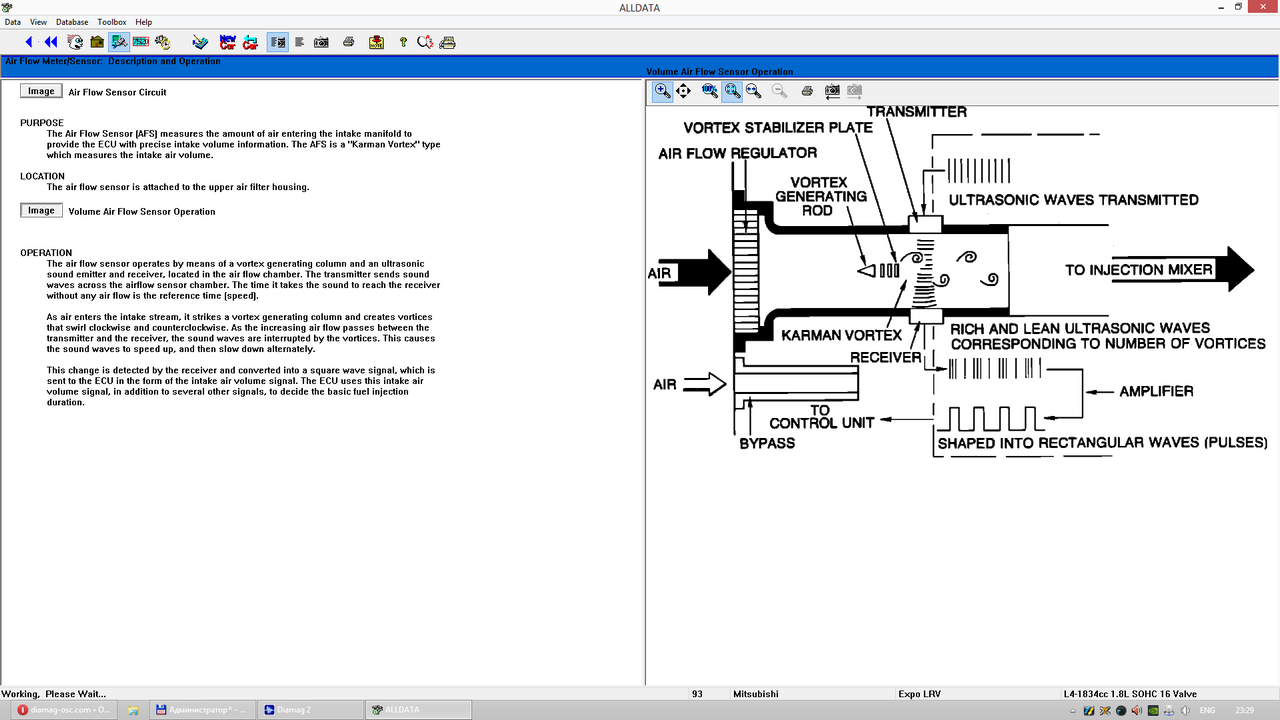This screenshot has width=1280, height=720.
Task: Open file explorer from the taskbar
Action: (x=133, y=710)
